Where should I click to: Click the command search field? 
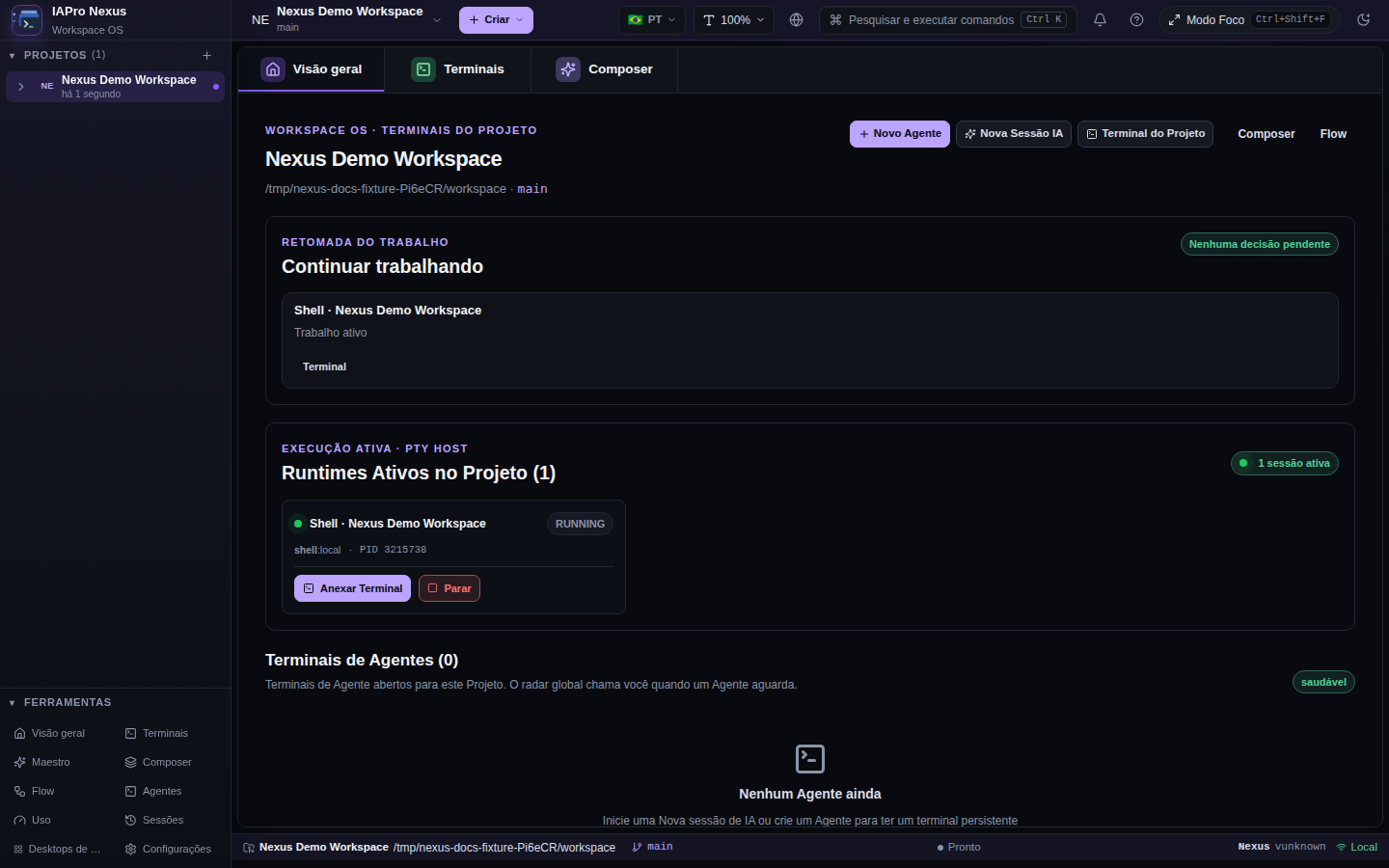coord(948,19)
